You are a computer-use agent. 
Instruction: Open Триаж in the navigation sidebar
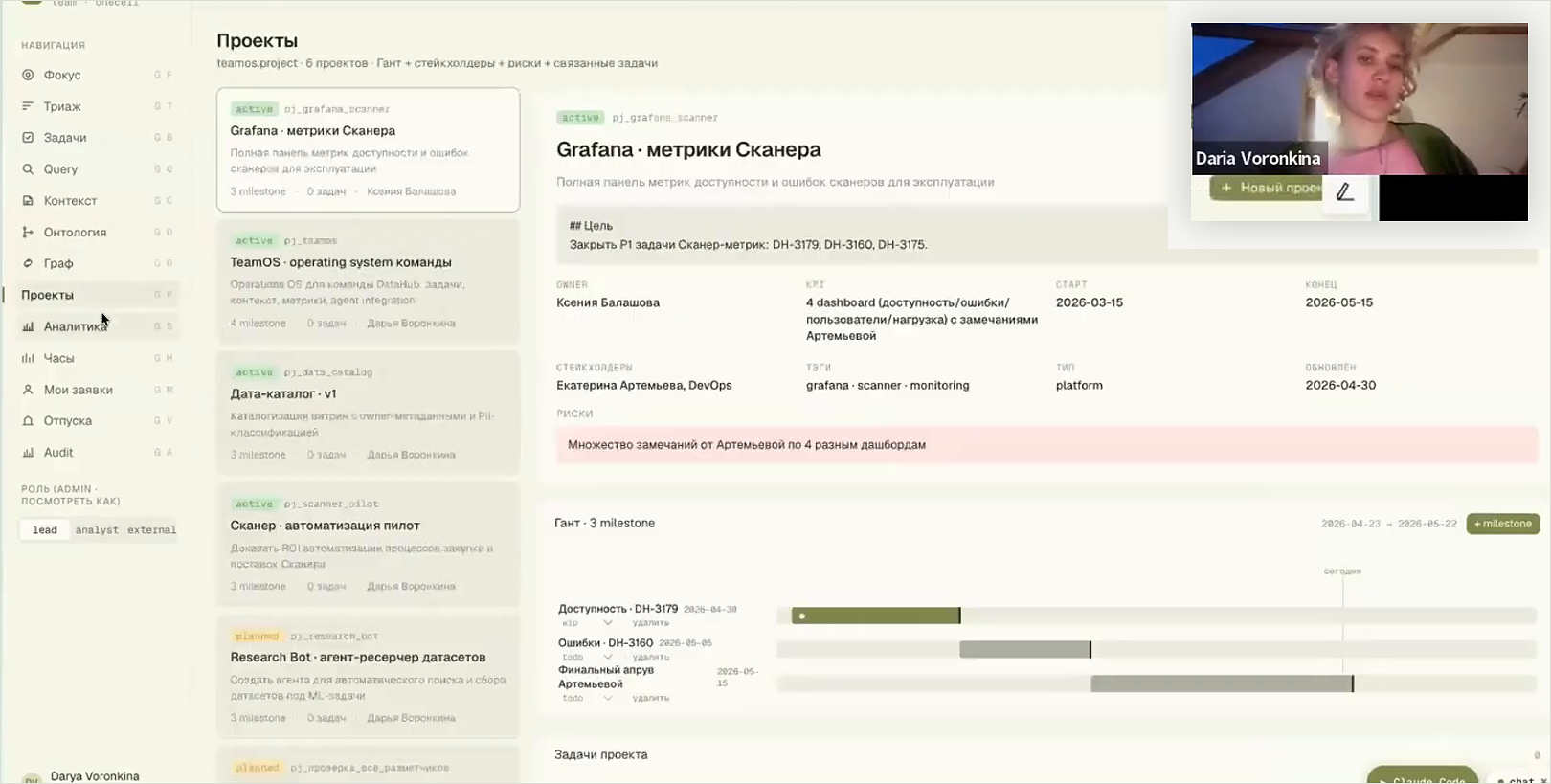(61, 106)
